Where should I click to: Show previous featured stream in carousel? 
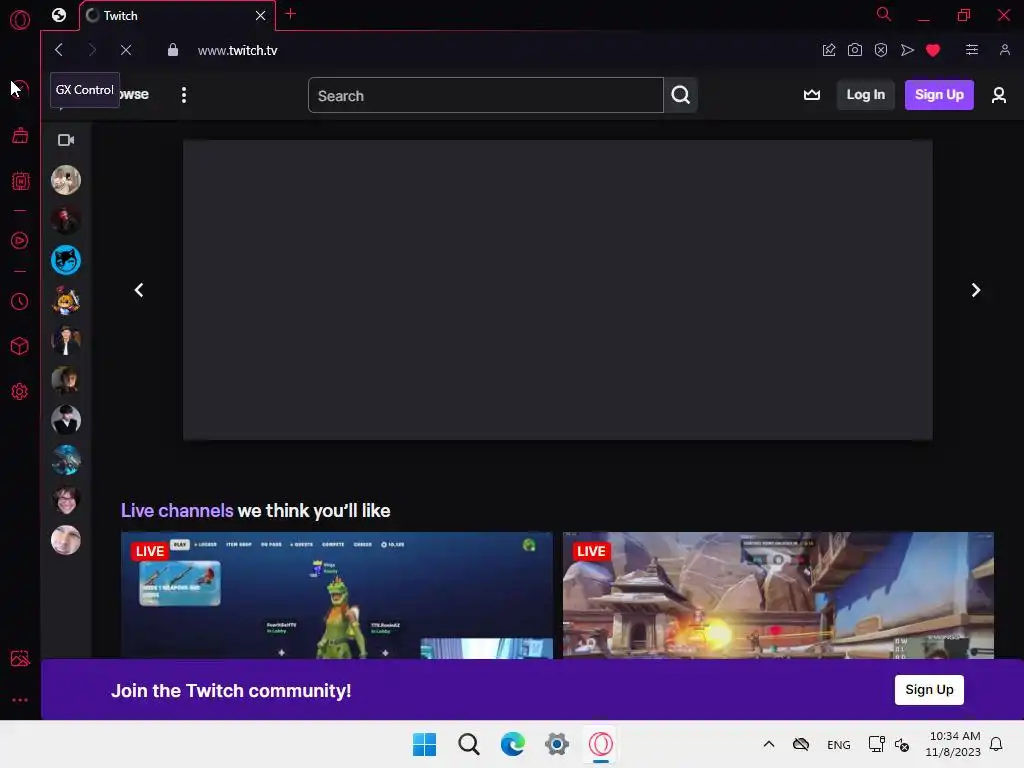tap(138, 290)
